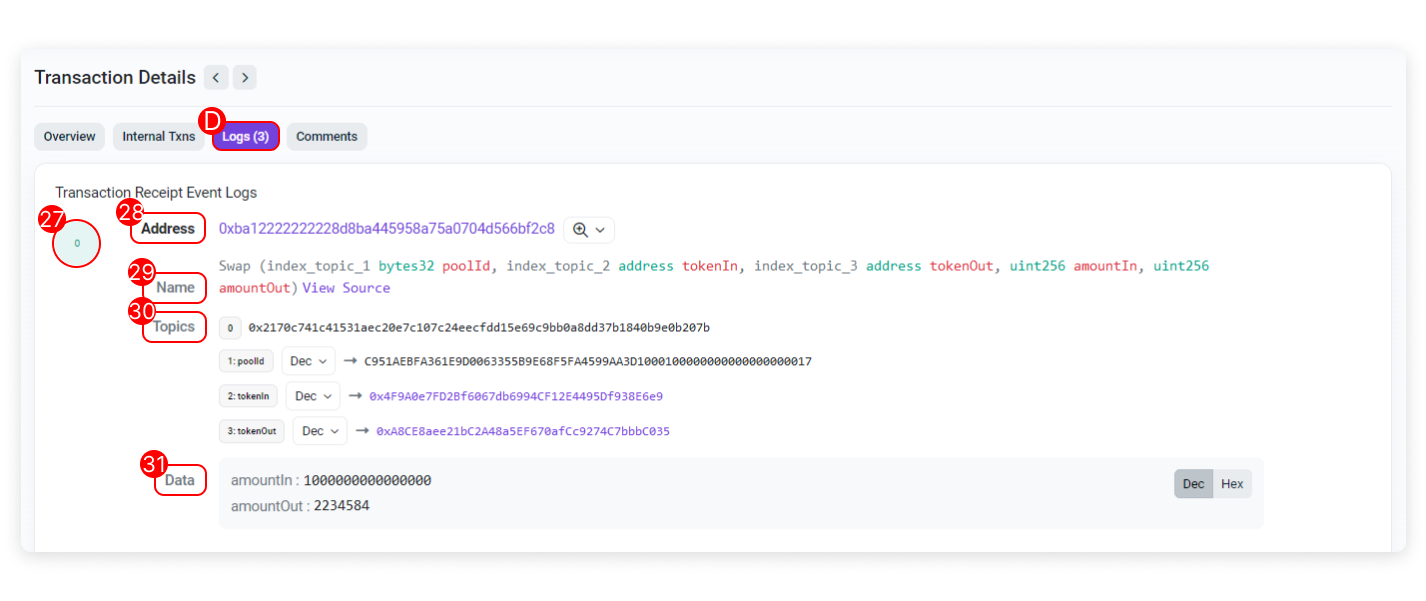Open the Comments tab

[326, 136]
